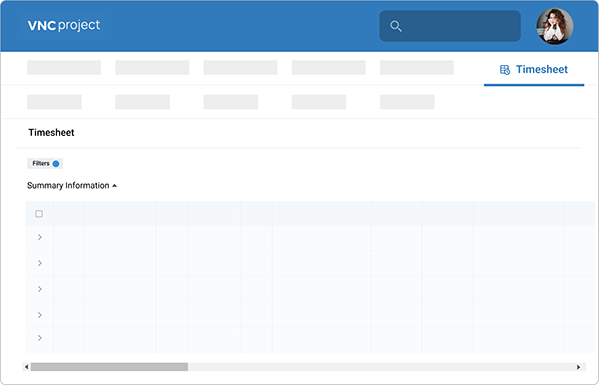The image size is (600, 385).
Task: Open the Timesheet tab
Action: click(x=534, y=69)
